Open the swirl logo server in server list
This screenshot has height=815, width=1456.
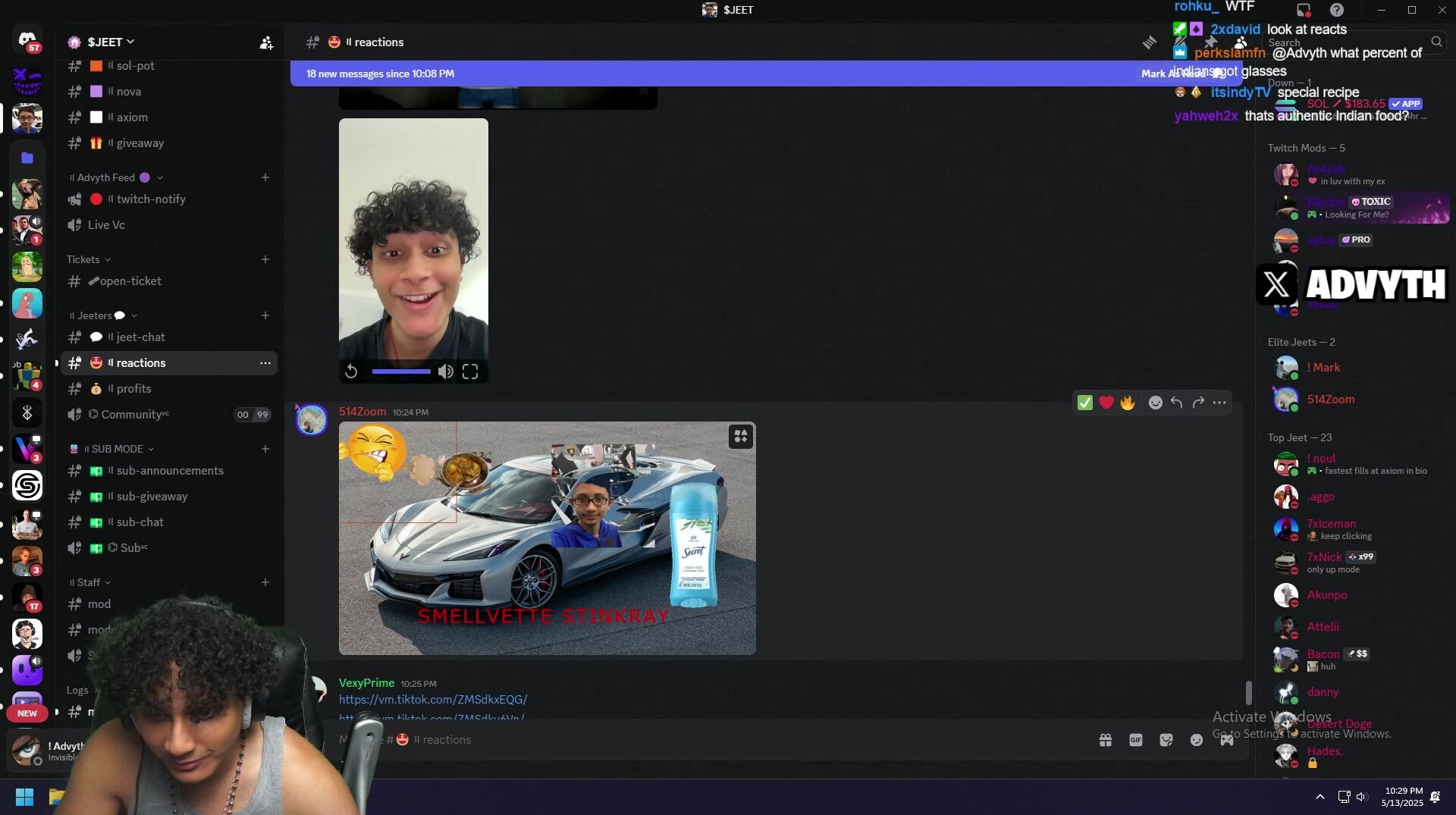[x=27, y=485]
